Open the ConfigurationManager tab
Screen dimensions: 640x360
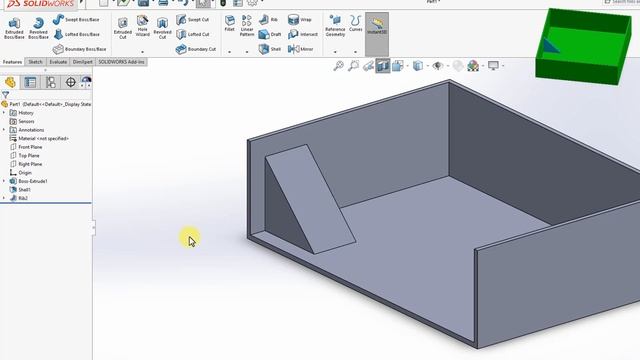coord(51,82)
